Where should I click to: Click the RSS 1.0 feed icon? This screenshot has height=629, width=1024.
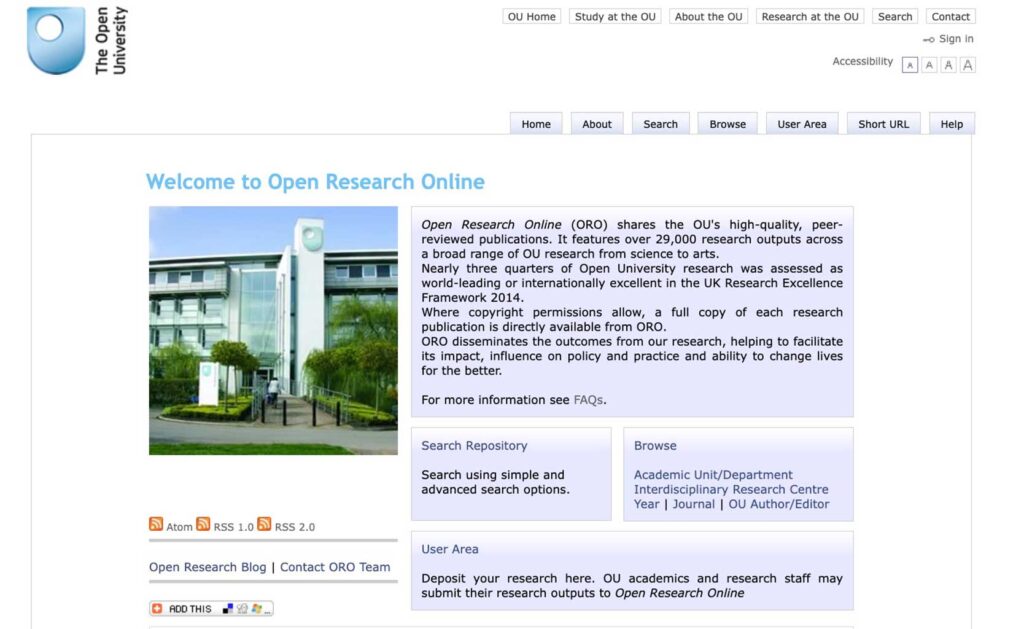203,524
